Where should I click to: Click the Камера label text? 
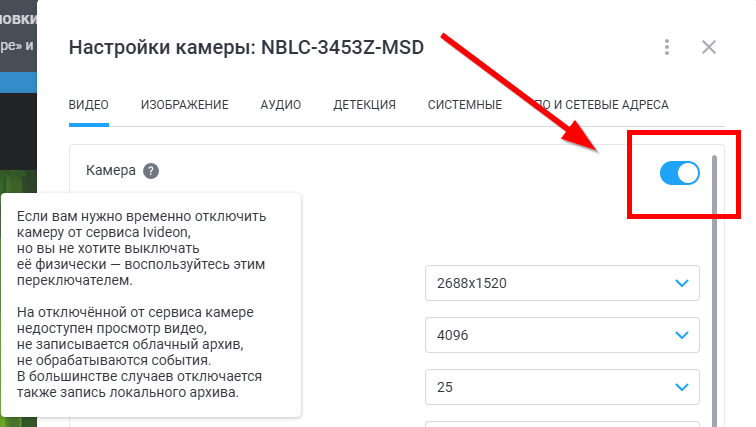click(x=110, y=171)
